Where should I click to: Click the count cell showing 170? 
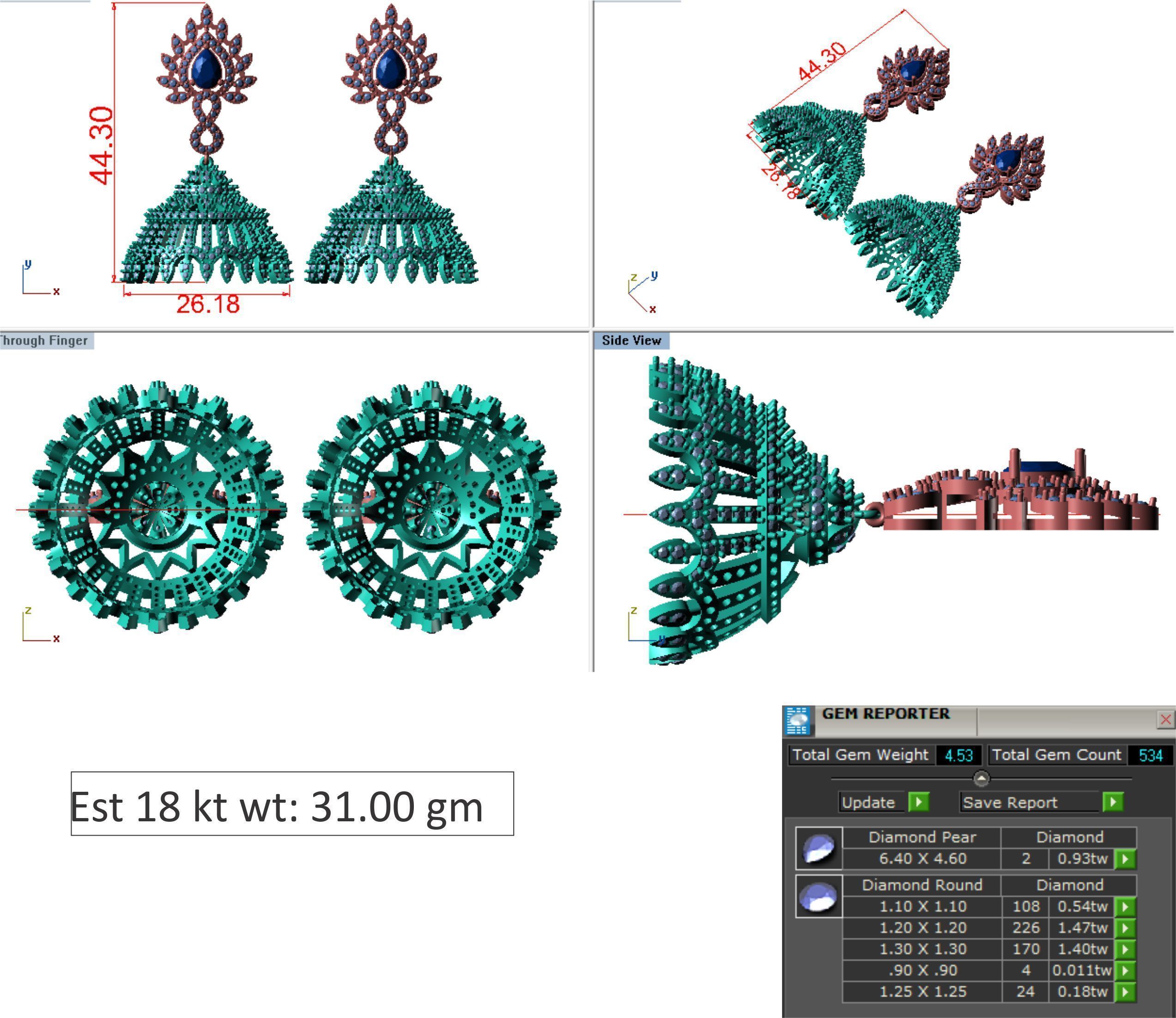1025,949
